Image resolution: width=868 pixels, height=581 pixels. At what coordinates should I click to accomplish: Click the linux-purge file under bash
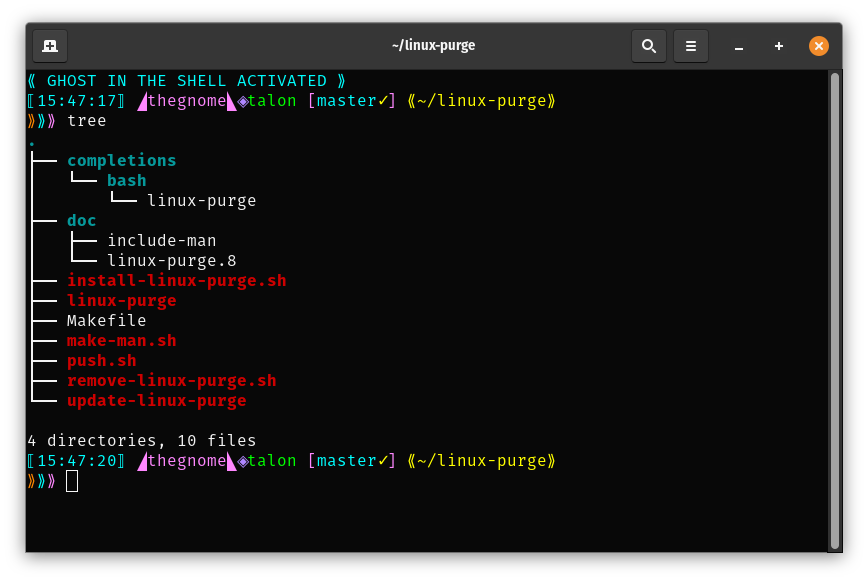202,200
